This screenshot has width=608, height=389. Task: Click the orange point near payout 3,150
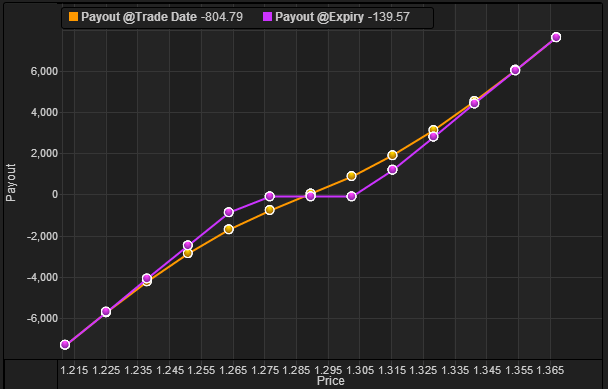click(x=434, y=130)
